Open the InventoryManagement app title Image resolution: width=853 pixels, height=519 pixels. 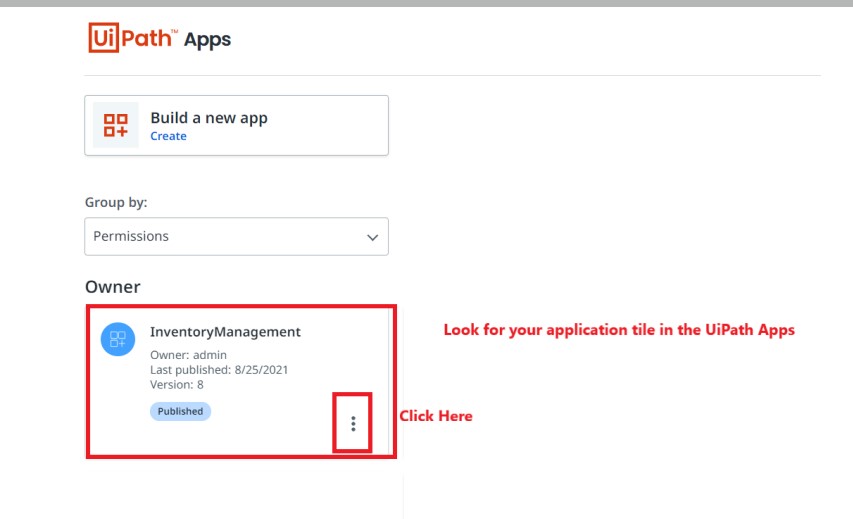[225, 331]
